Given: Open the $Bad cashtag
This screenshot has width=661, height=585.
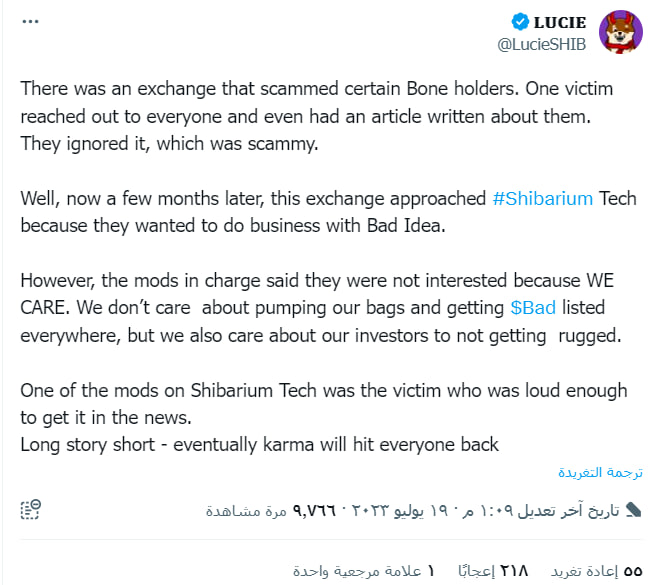Looking at the screenshot, I should pos(533,308).
